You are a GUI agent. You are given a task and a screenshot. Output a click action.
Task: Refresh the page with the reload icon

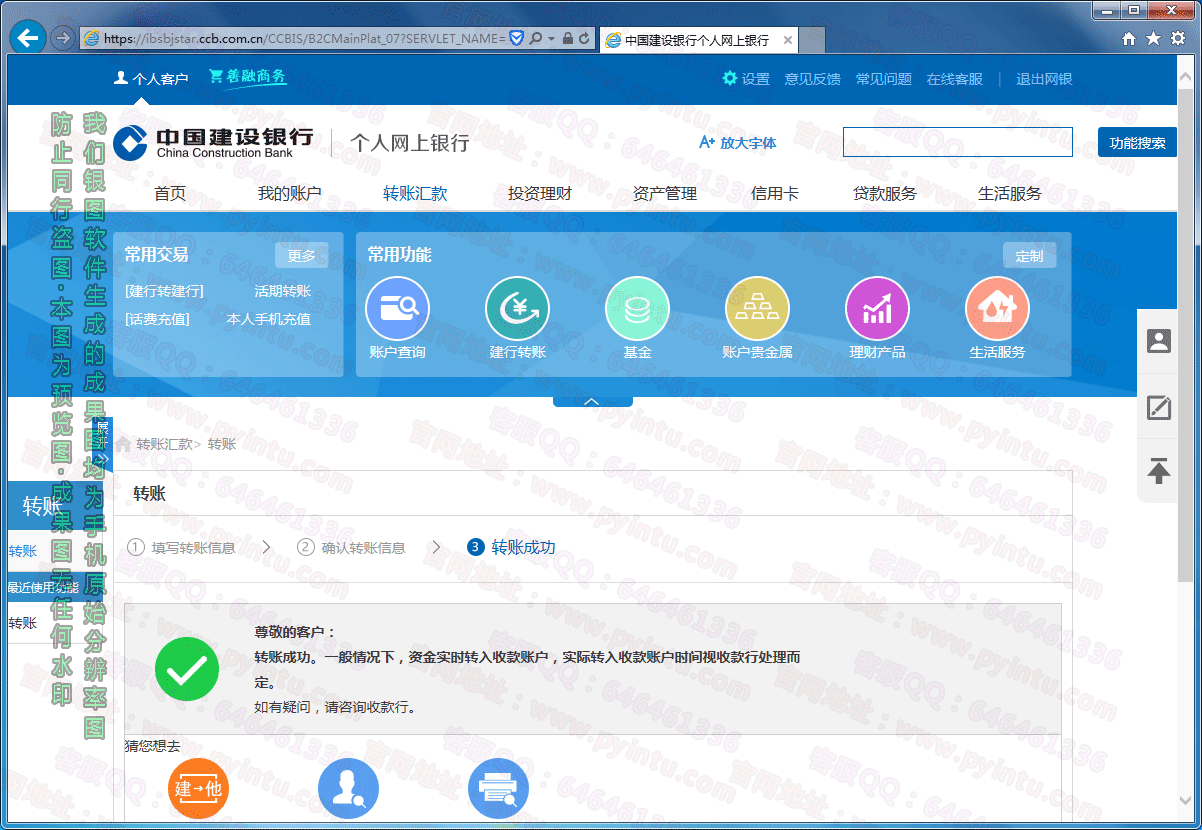pos(585,39)
